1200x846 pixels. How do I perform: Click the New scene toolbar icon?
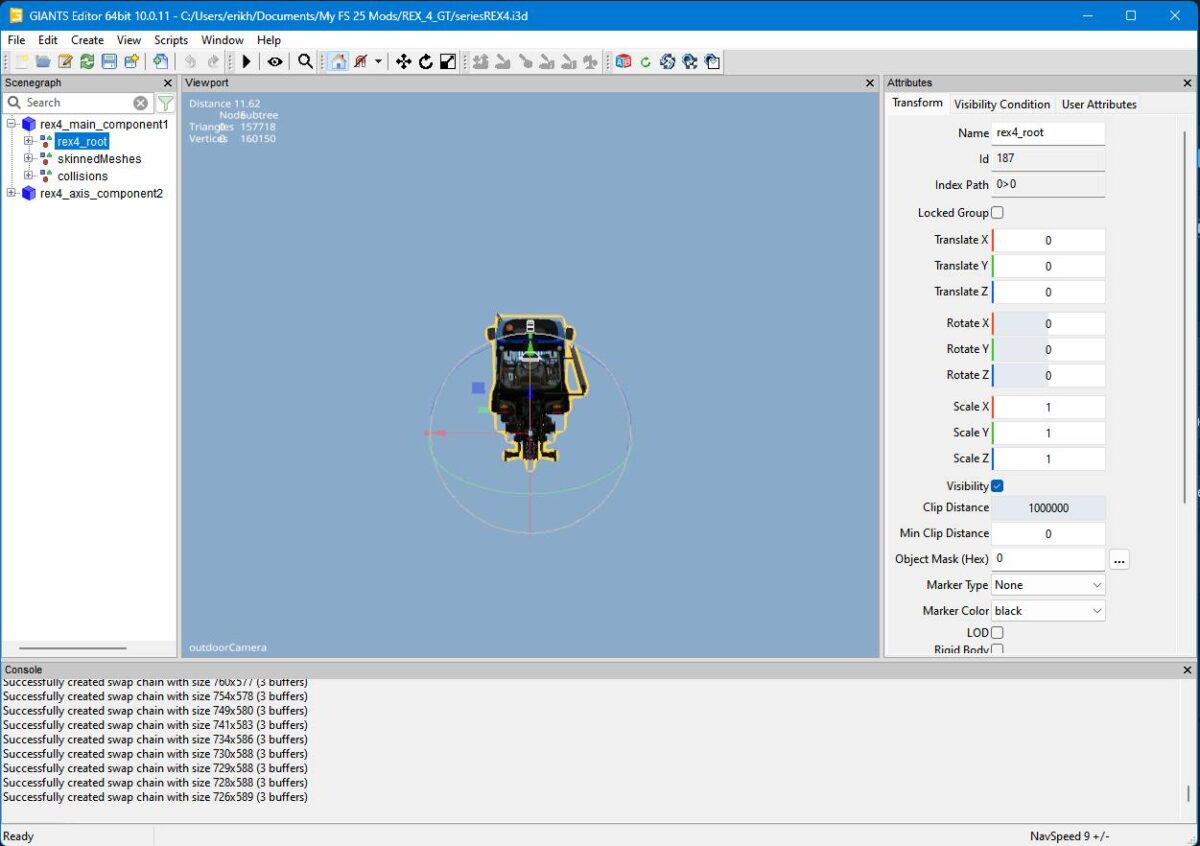click(x=22, y=62)
